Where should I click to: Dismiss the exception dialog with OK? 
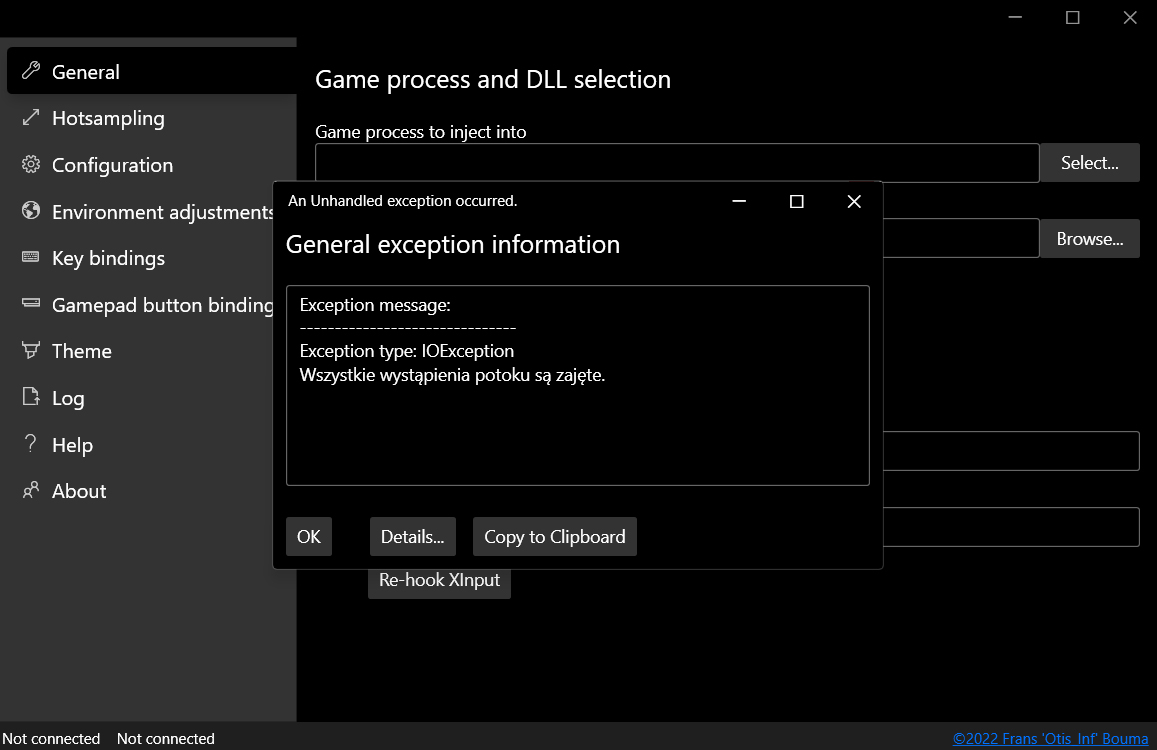point(308,537)
